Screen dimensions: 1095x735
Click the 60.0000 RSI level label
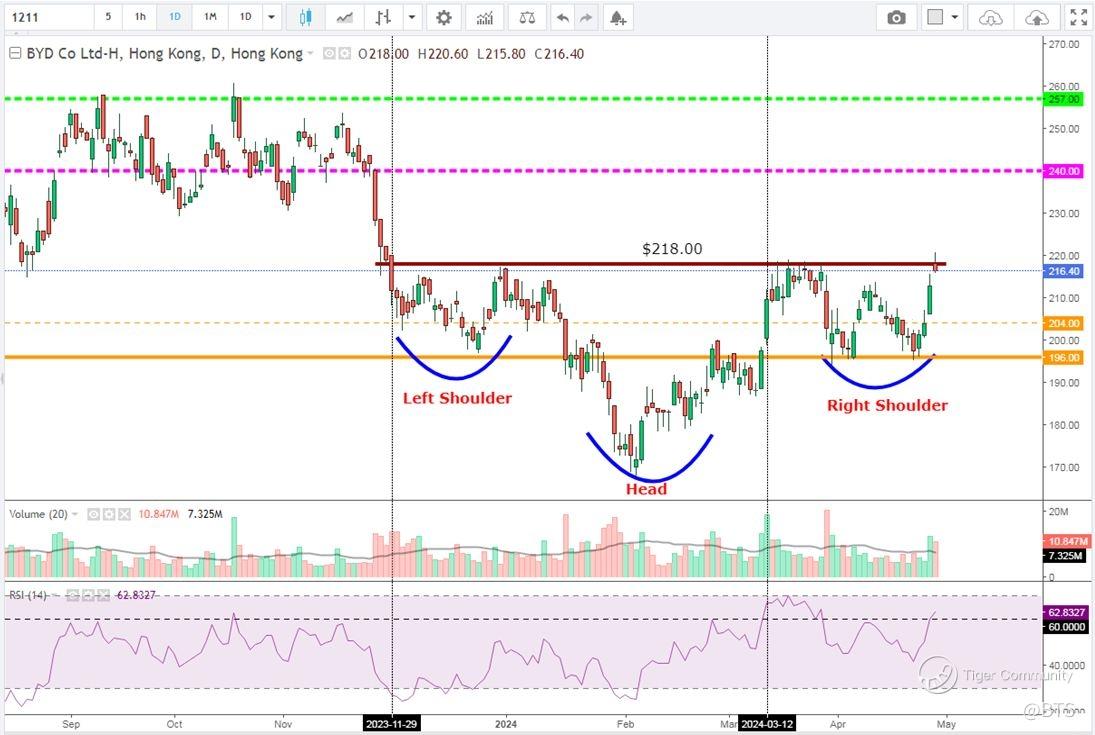1066,627
